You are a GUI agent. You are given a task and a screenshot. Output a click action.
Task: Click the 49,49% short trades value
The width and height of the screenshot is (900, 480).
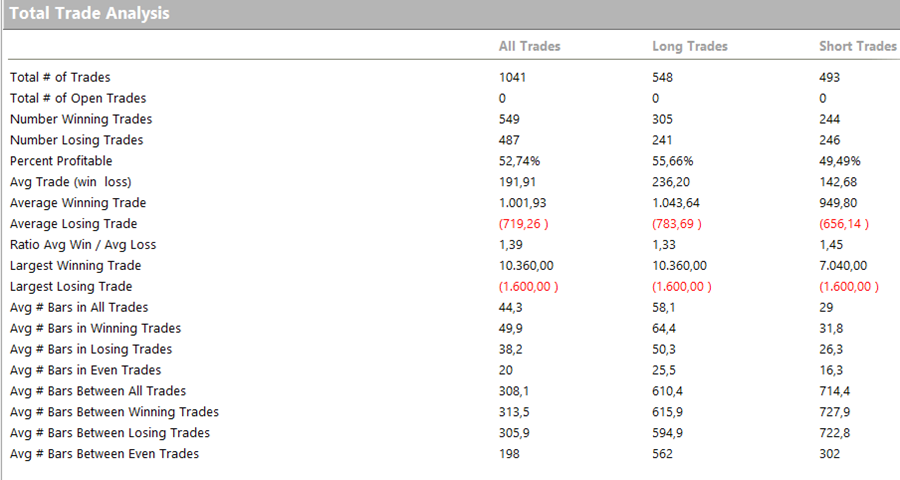pos(838,161)
